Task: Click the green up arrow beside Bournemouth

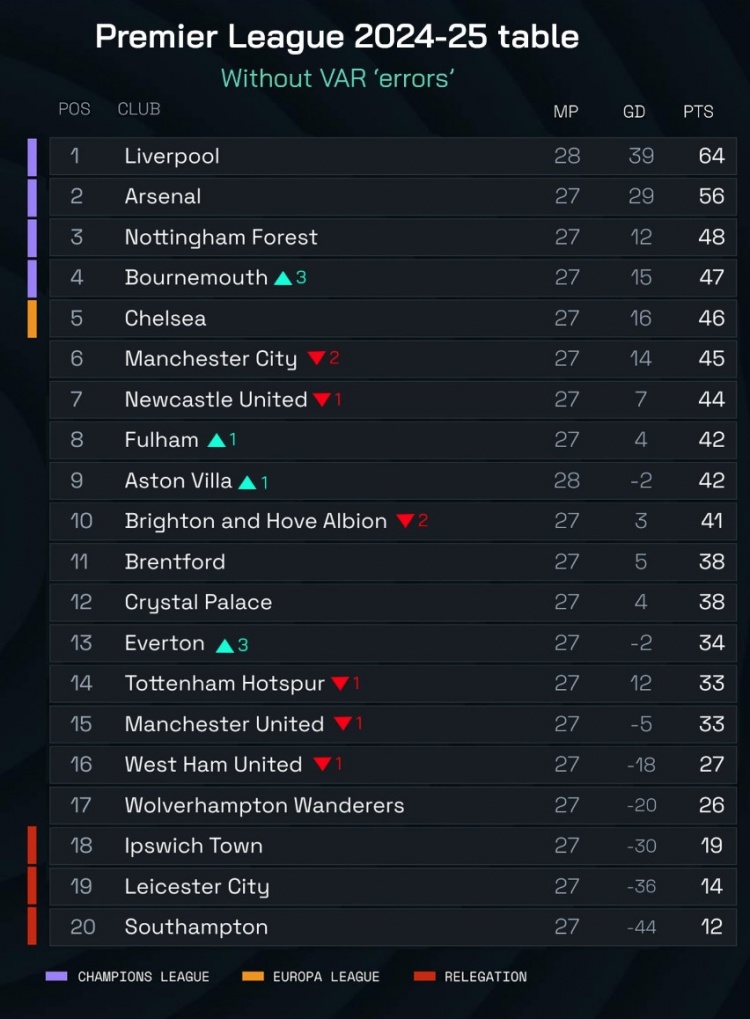Action: (283, 278)
